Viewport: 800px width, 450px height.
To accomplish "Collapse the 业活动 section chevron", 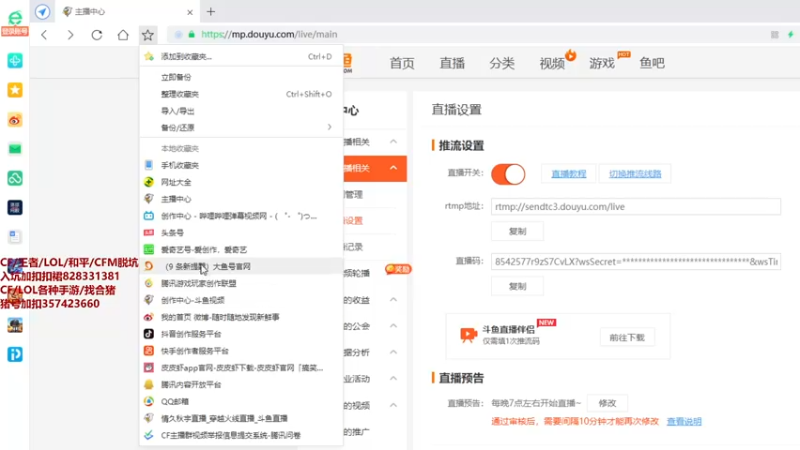I will tap(393, 379).
